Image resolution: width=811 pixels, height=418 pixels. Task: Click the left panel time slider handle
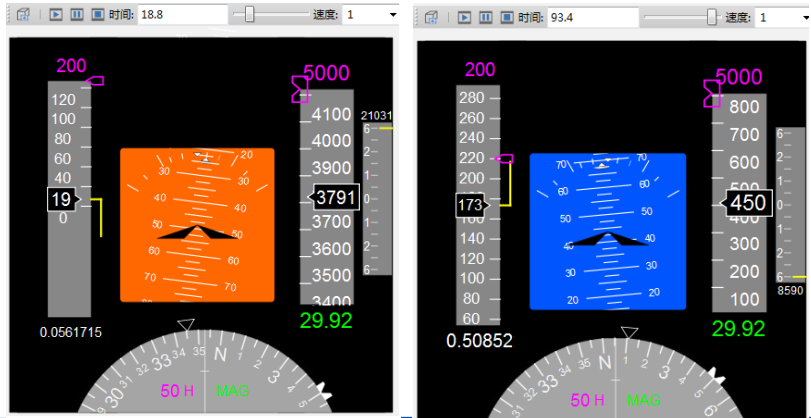(249, 15)
